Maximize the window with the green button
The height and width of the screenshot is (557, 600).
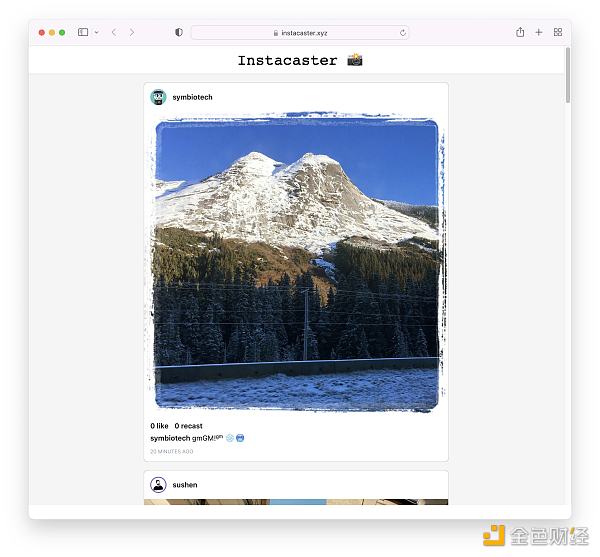click(x=62, y=33)
